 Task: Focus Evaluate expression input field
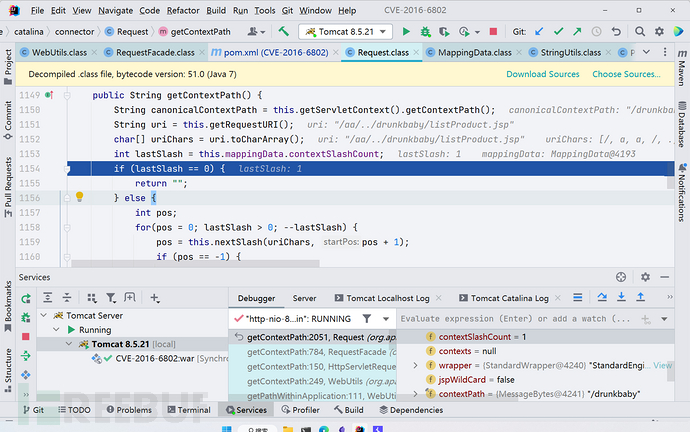(517, 319)
